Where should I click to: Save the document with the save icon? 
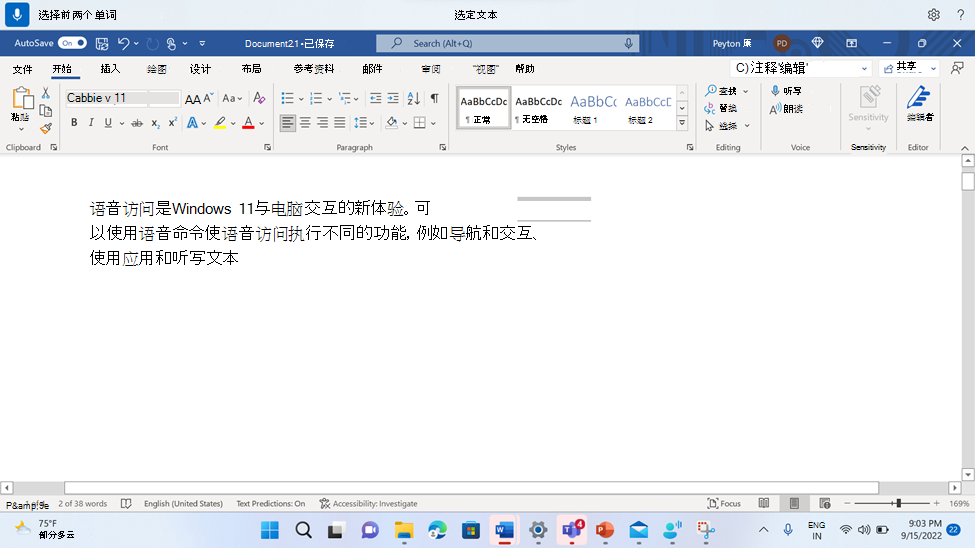pyautogui.click(x=102, y=44)
